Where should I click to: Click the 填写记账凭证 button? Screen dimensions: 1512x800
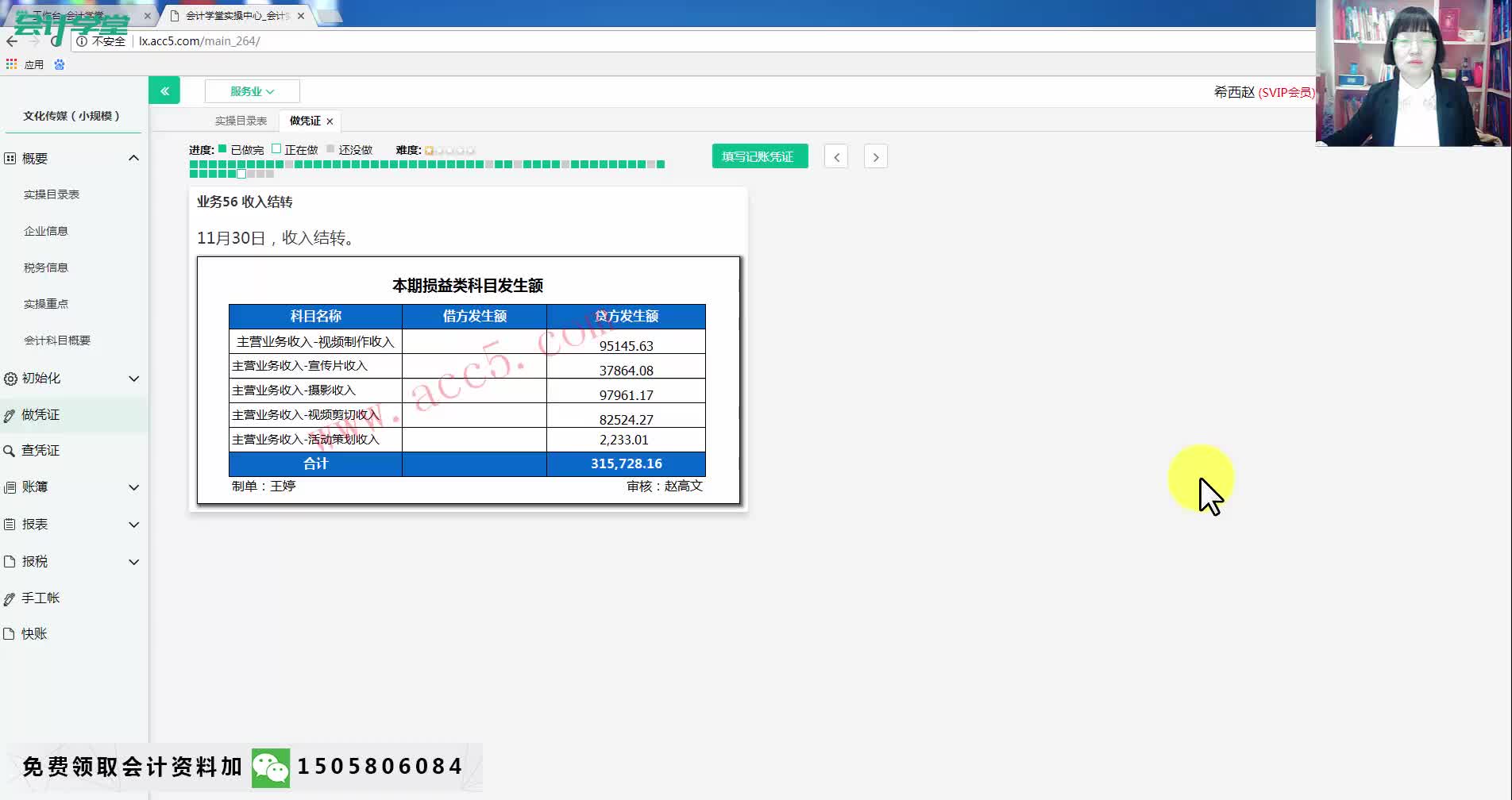click(x=758, y=156)
